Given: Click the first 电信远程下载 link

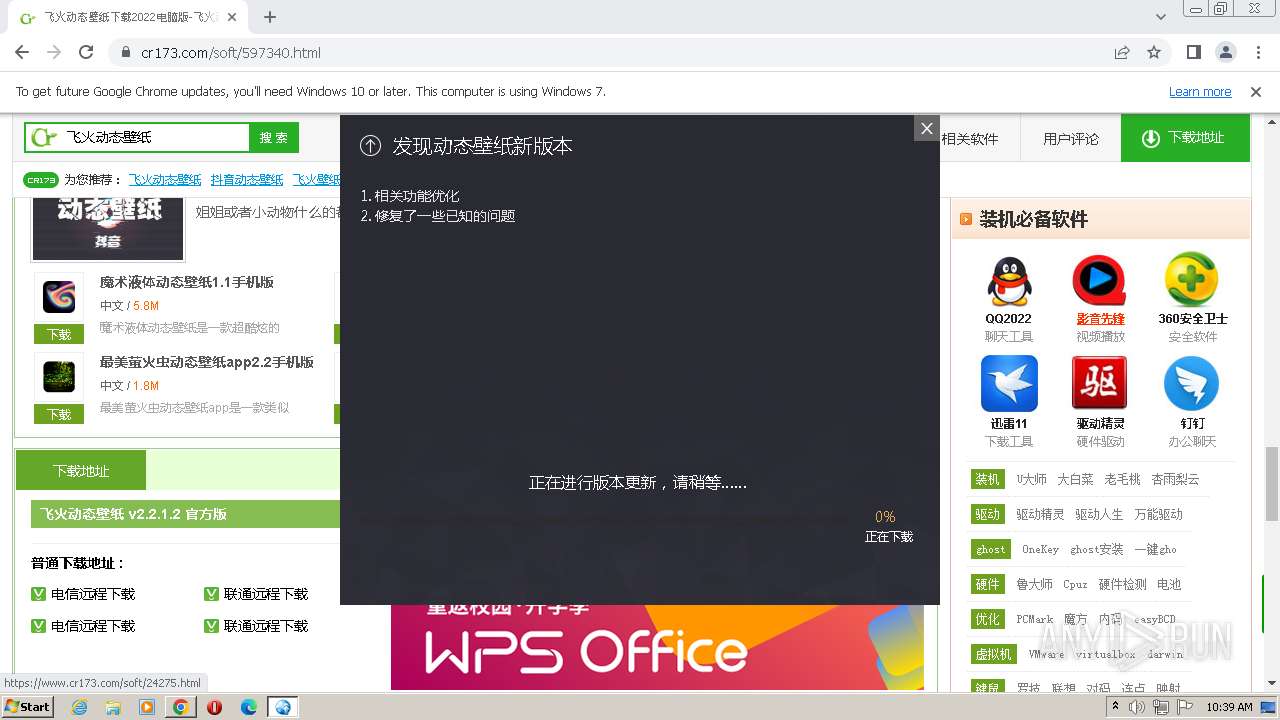Looking at the screenshot, I should tap(93, 594).
